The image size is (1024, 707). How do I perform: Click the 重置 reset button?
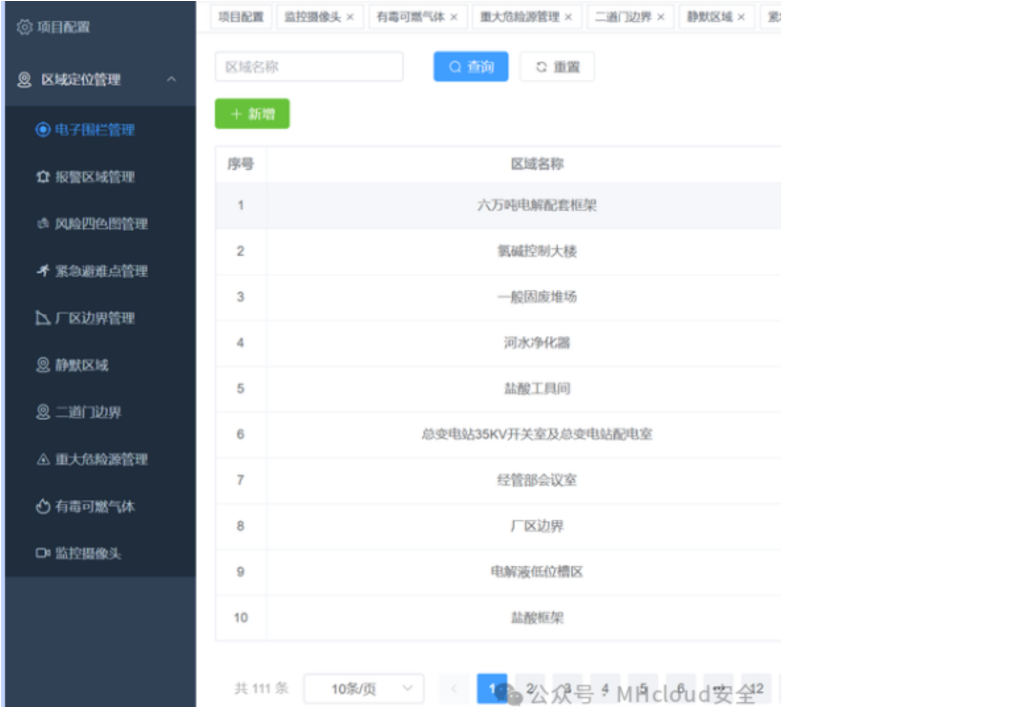(556, 66)
